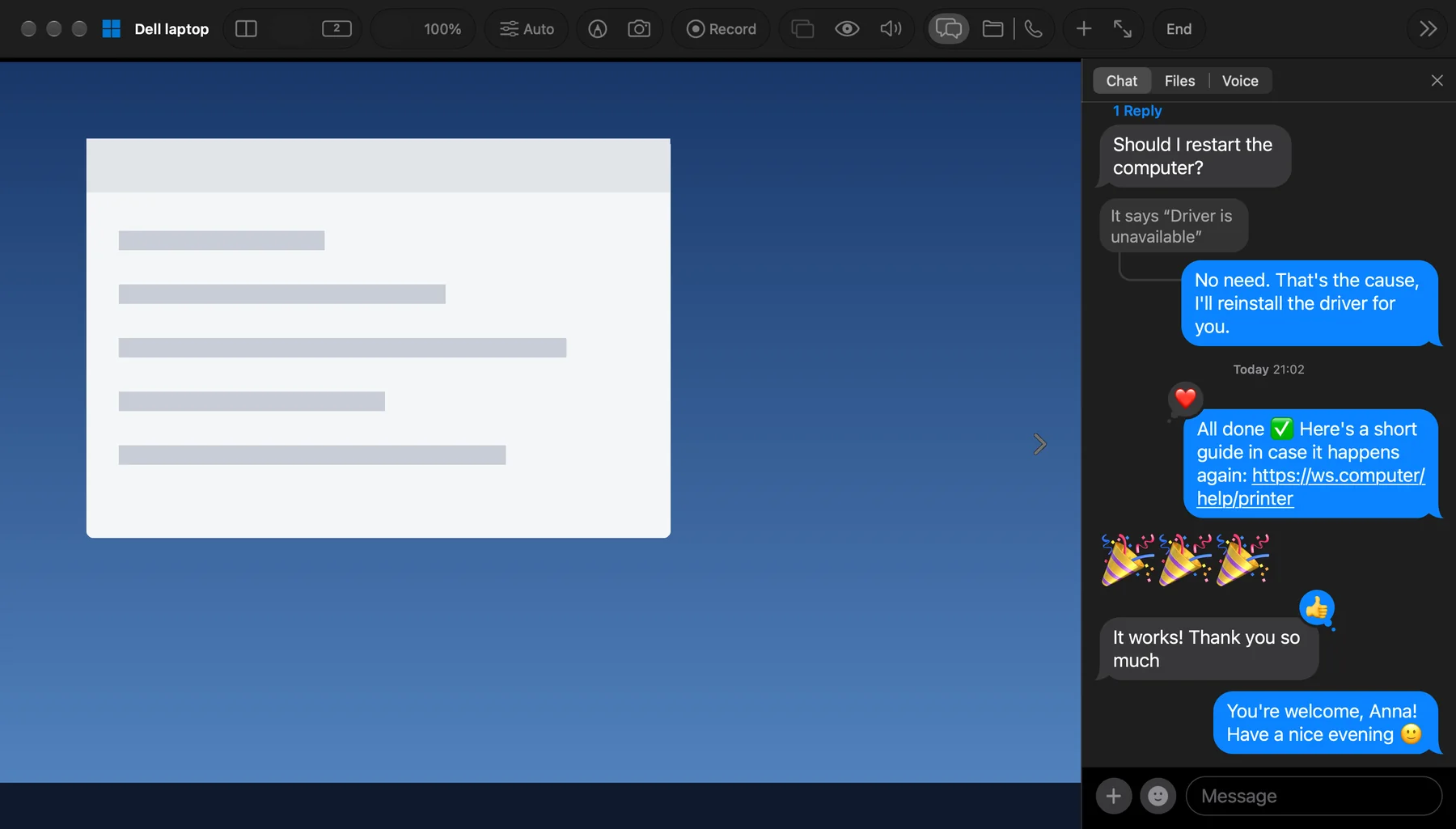Focus the Message input field

point(1314,797)
